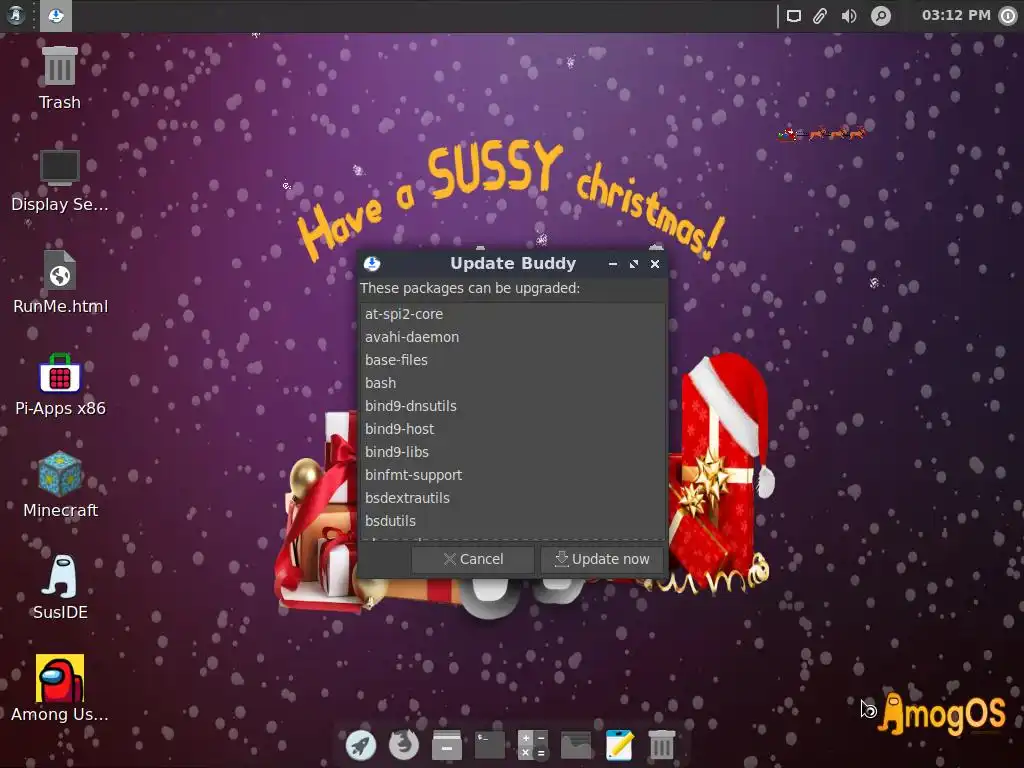Viewport: 1024px width, 768px height.
Task: Open the paperclip clipboard tray icon
Action: (820, 16)
